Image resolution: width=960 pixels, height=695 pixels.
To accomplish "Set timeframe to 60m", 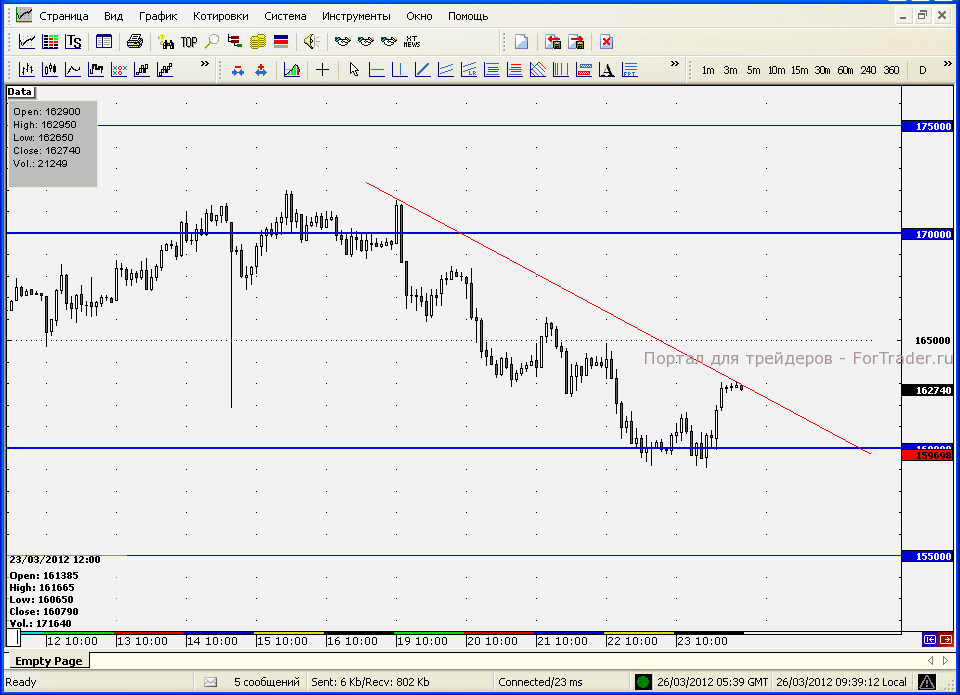I will point(845,70).
